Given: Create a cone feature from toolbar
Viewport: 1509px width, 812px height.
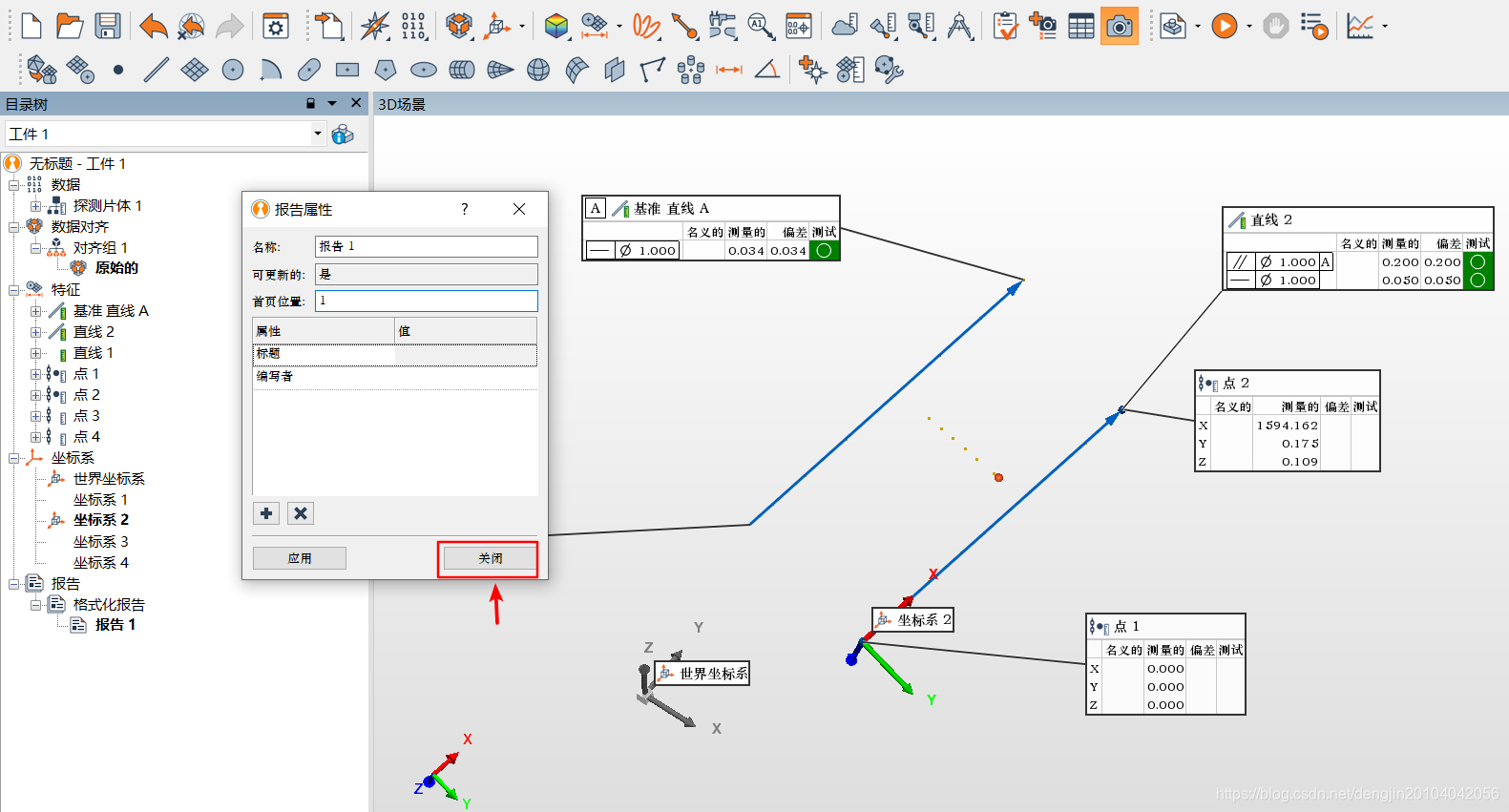Looking at the screenshot, I should (x=500, y=70).
